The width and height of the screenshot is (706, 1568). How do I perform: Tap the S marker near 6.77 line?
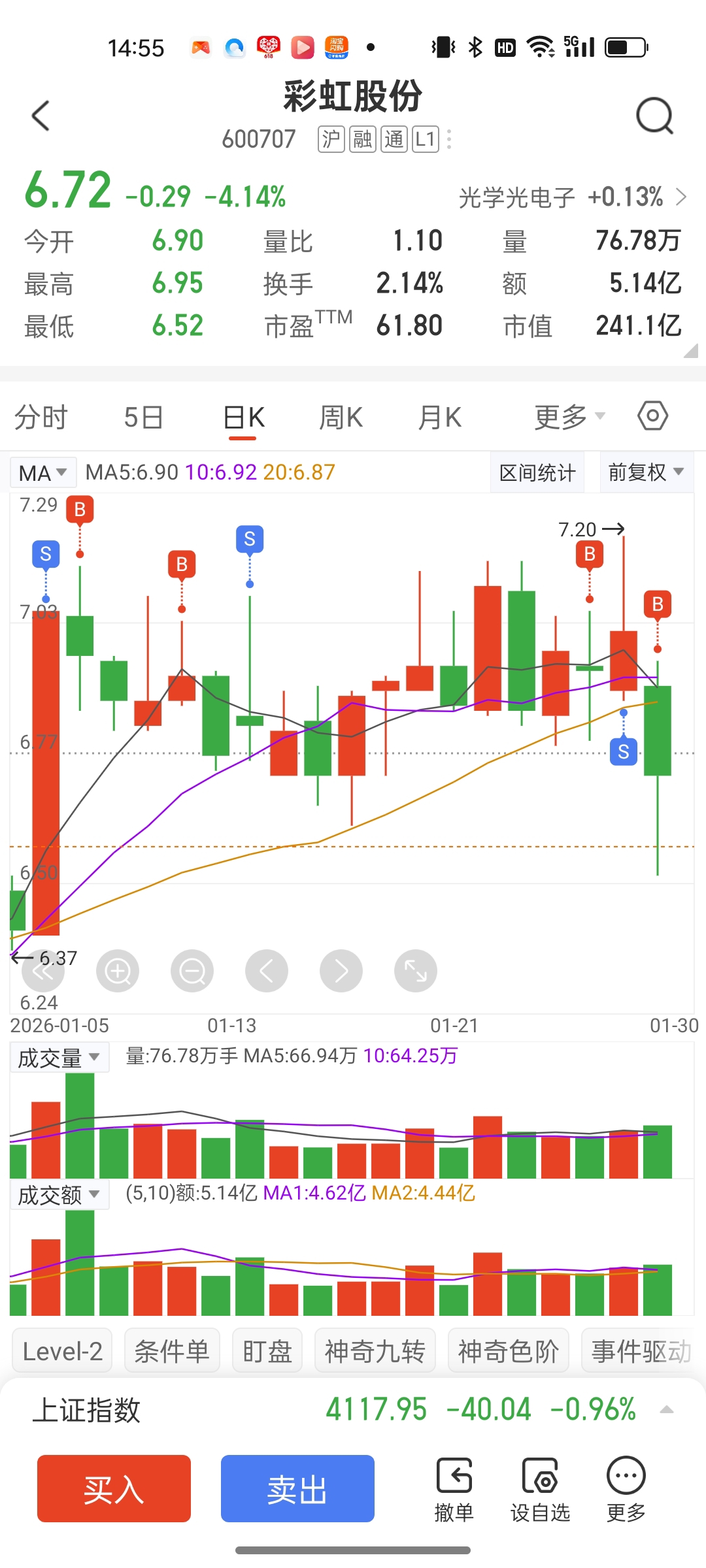click(624, 752)
